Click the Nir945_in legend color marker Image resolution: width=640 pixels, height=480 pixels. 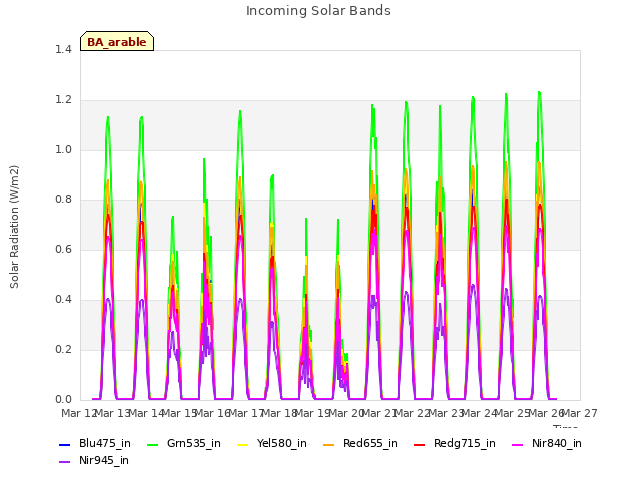point(64,462)
